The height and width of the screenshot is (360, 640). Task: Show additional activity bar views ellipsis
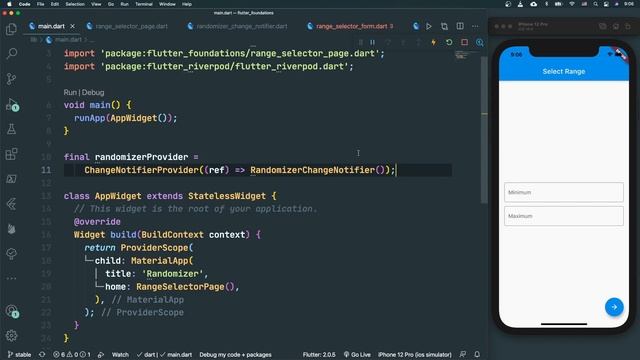coord(11,279)
